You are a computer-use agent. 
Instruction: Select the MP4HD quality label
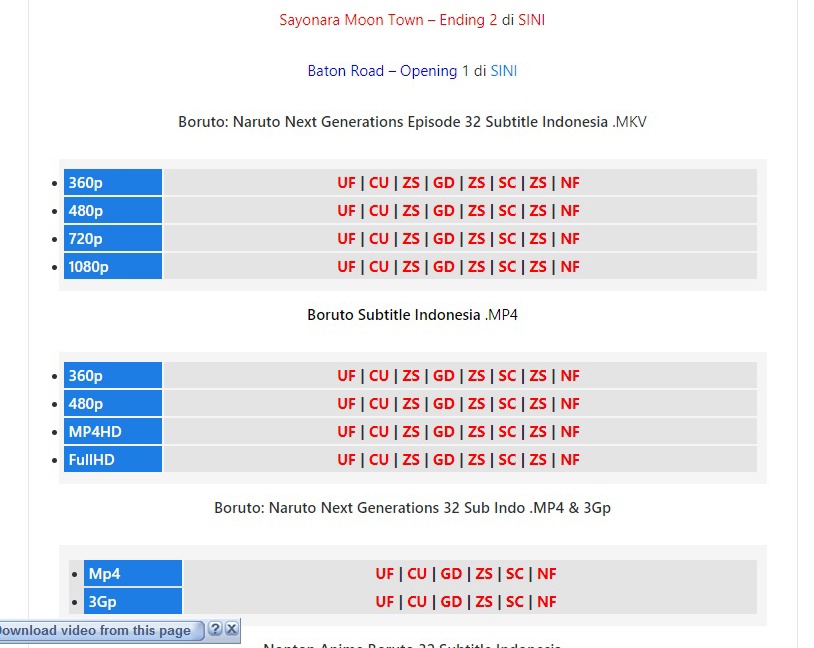113,432
